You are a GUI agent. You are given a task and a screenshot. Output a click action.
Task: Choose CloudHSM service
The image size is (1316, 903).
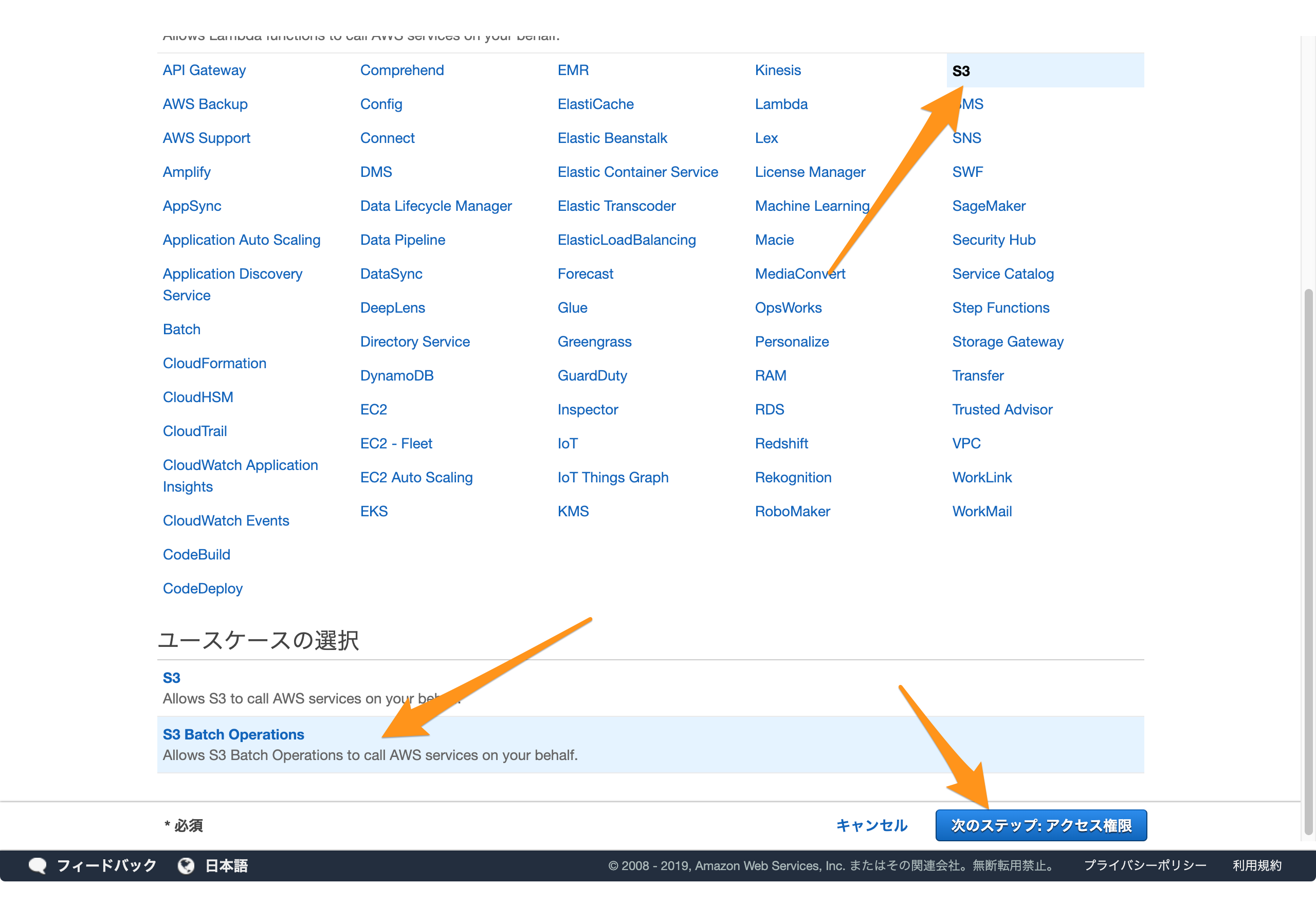197,397
